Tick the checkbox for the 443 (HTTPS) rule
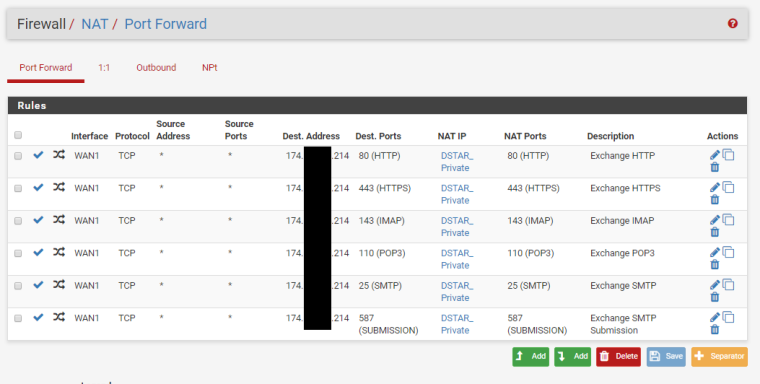The width and height of the screenshot is (760, 384). [x=18, y=188]
